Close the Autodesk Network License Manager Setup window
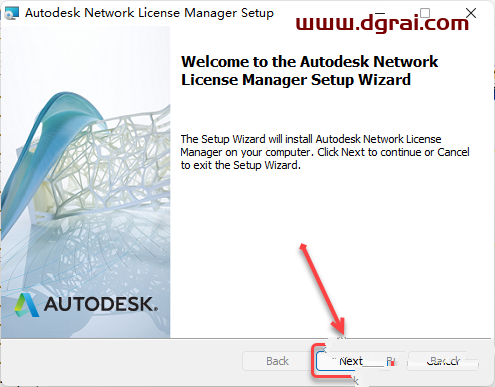 [x=471, y=13]
